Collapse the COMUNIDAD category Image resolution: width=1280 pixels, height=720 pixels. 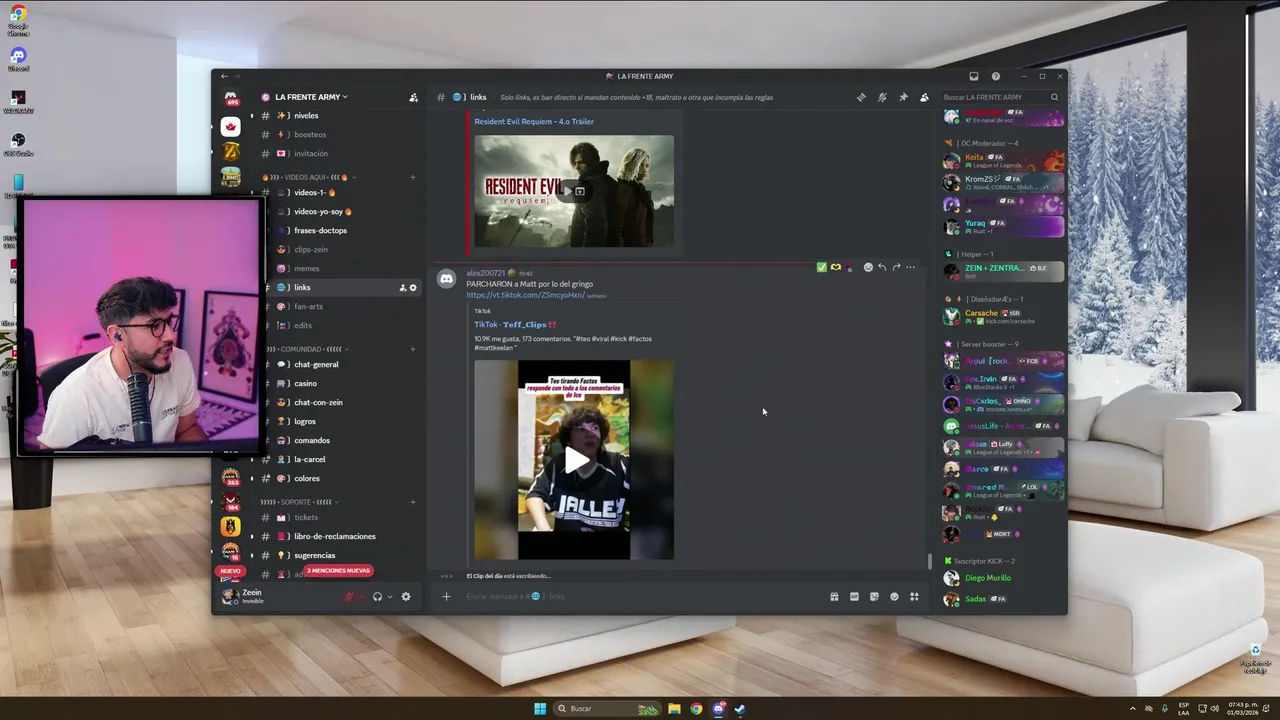(304, 349)
